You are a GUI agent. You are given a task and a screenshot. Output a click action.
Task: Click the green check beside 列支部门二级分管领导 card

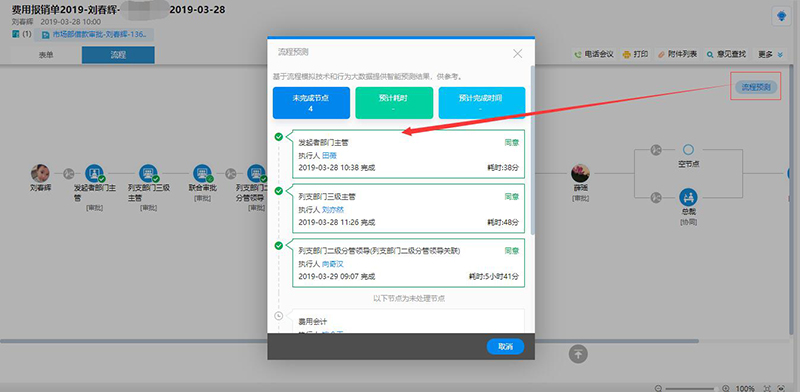279,246
